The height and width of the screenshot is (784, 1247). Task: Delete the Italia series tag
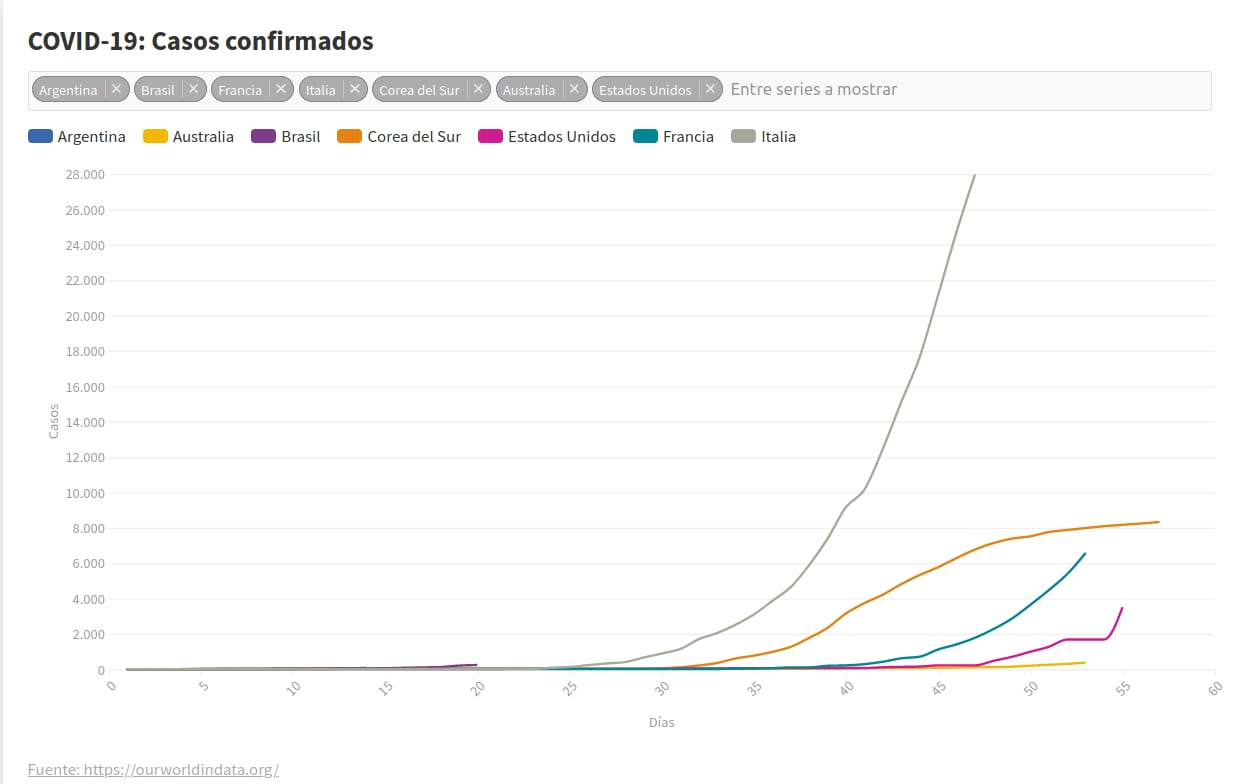coord(355,89)
